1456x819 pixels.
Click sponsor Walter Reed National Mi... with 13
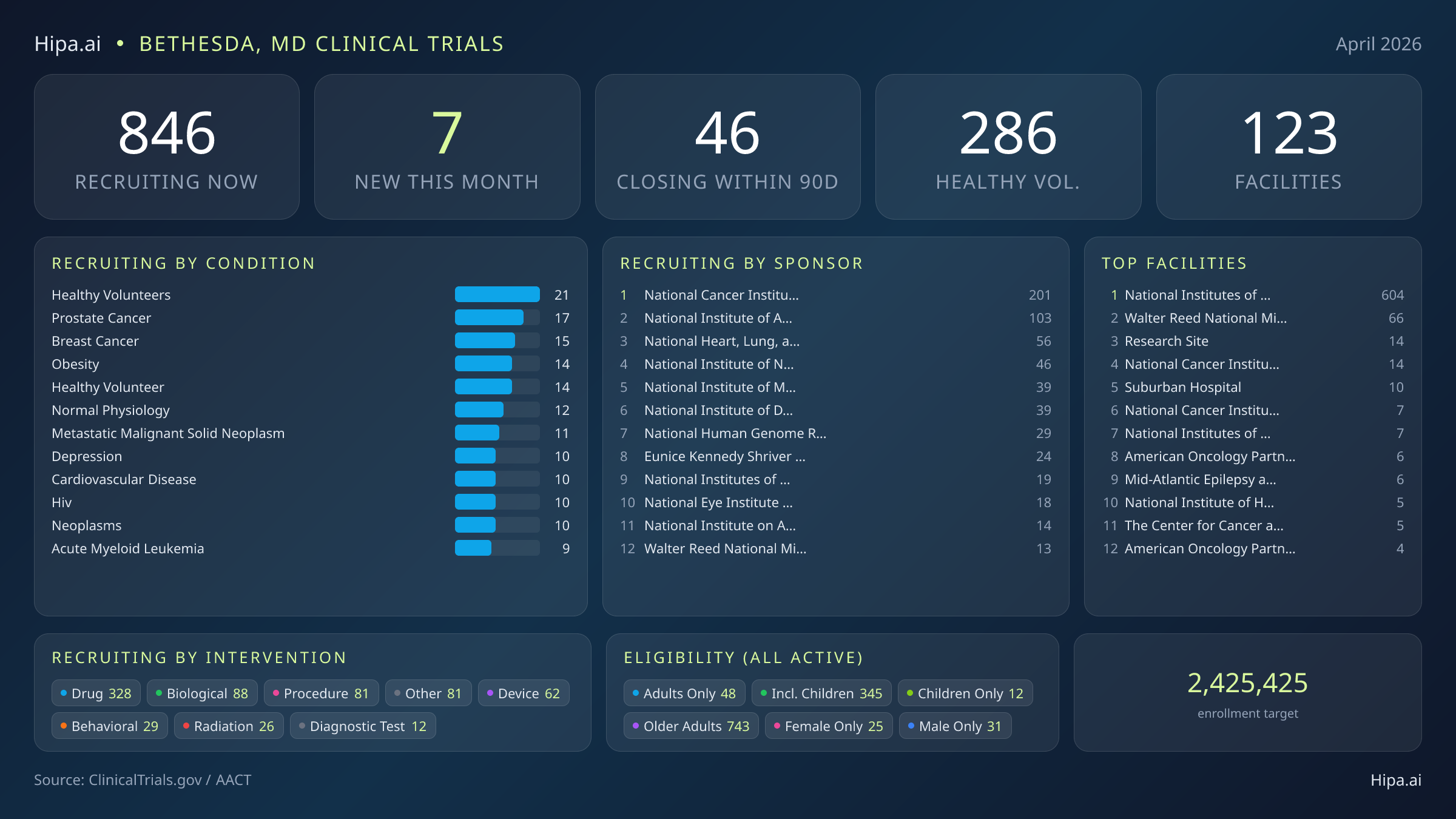(x=835, y=548)
